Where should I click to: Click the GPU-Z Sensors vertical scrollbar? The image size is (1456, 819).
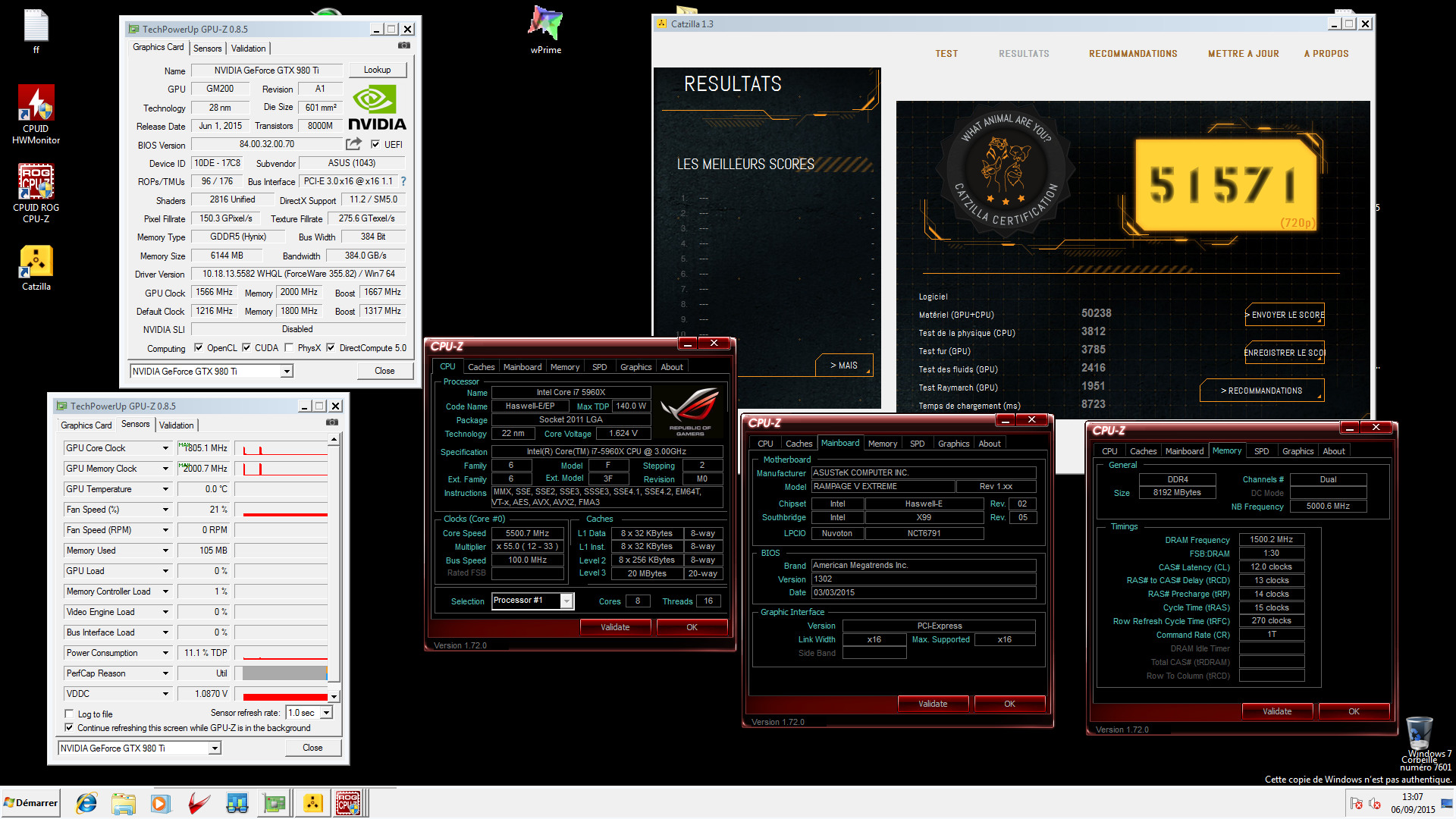[334, 567]
